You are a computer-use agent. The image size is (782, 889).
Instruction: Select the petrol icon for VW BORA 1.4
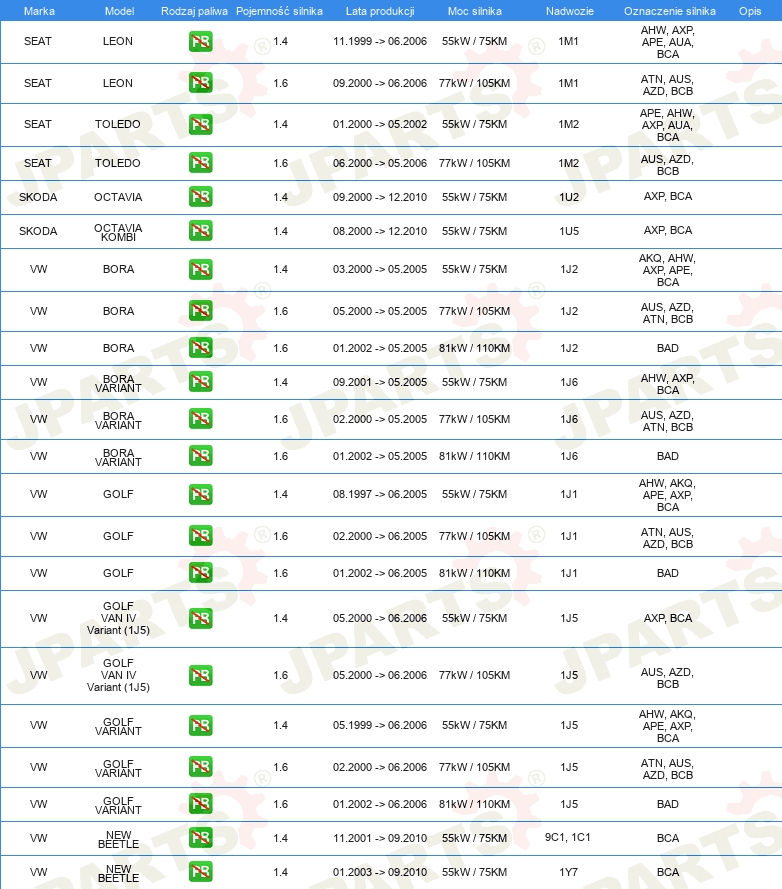click(201, 269)
